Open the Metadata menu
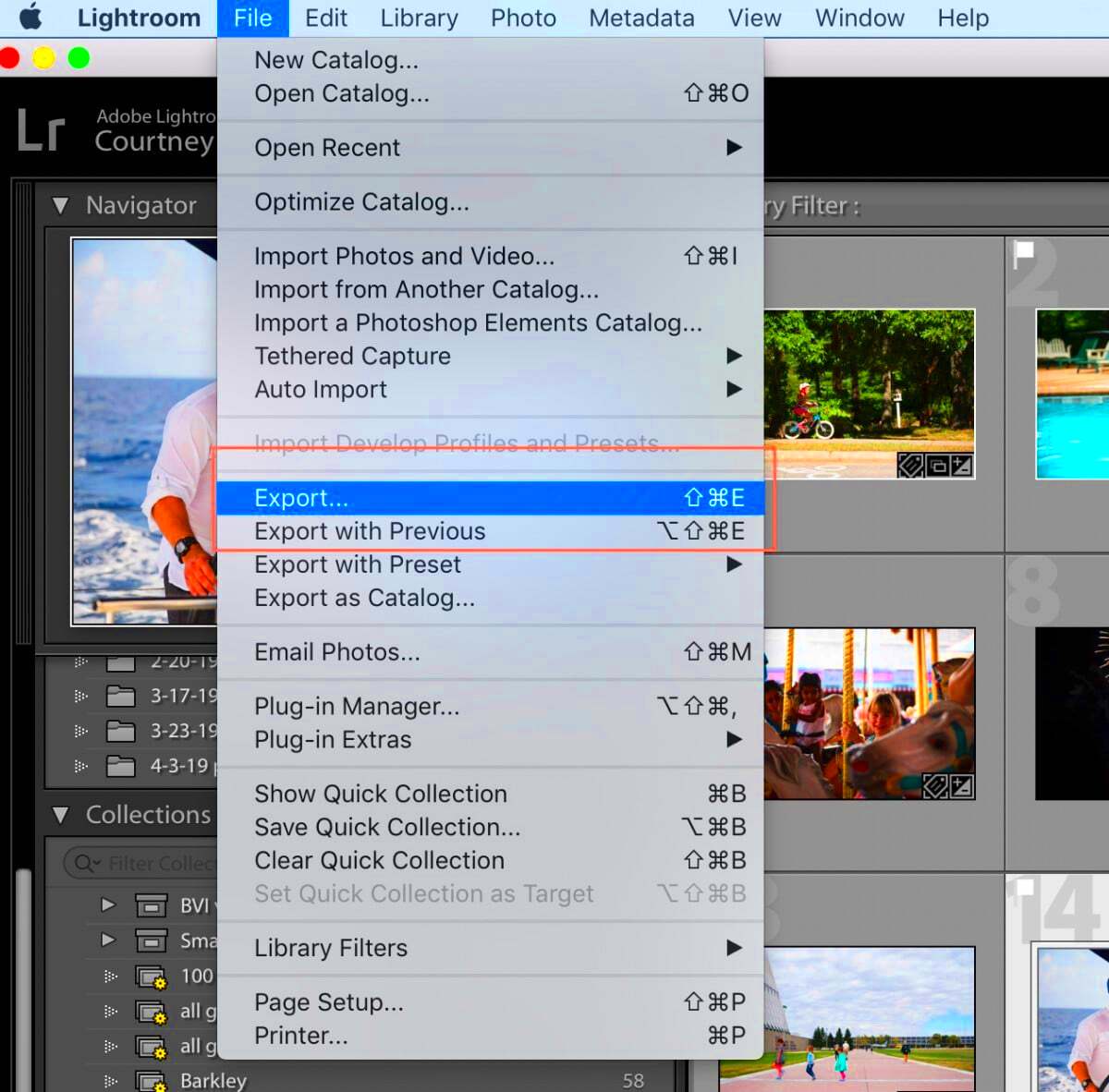The height and width of the screenshot is (1092, 1109). (641, 18)
